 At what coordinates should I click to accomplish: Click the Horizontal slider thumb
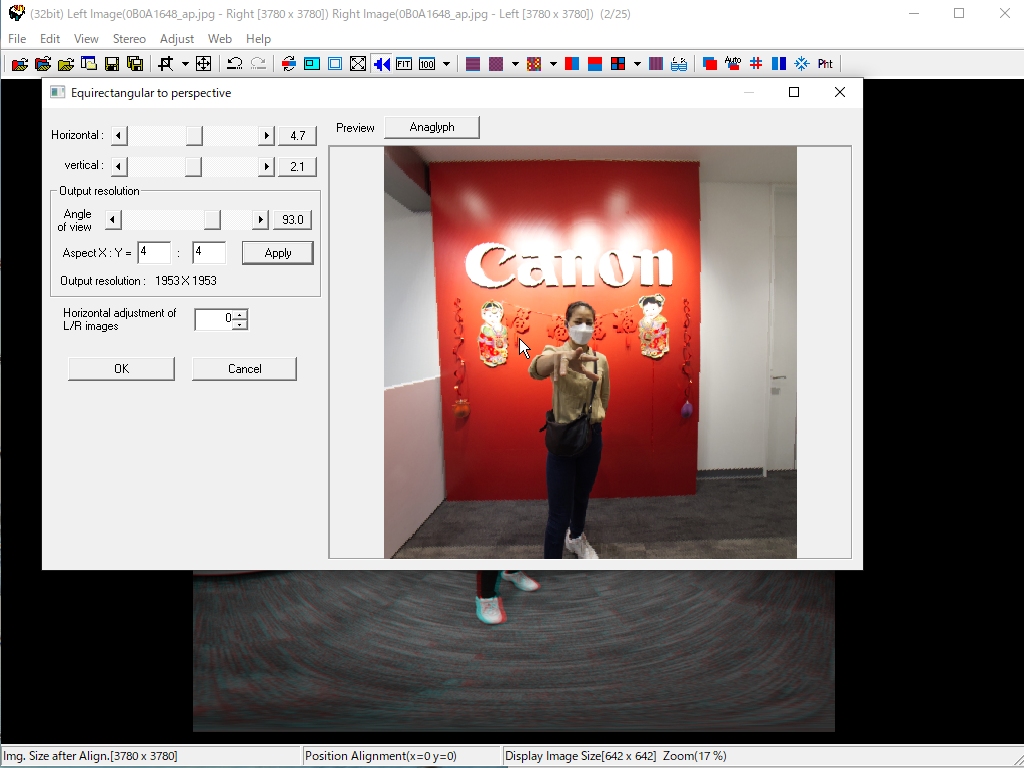pos(194,136)
